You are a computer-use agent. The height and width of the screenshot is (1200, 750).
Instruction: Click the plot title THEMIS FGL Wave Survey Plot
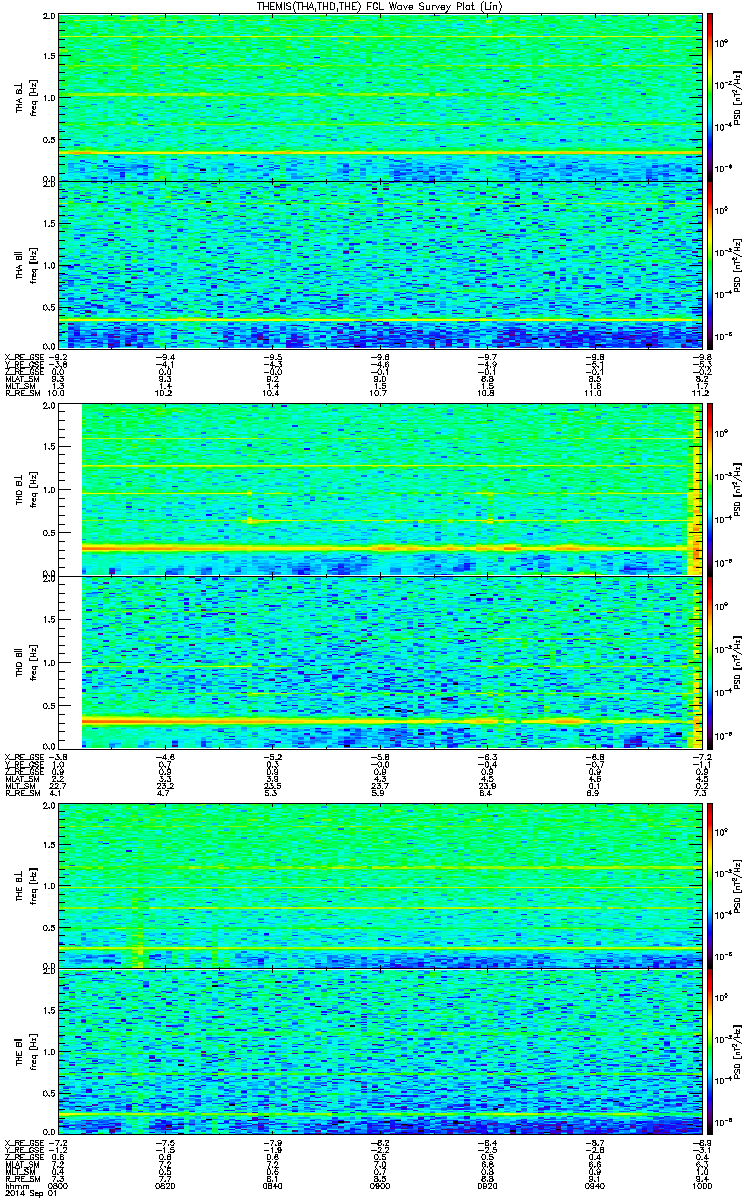380,7
